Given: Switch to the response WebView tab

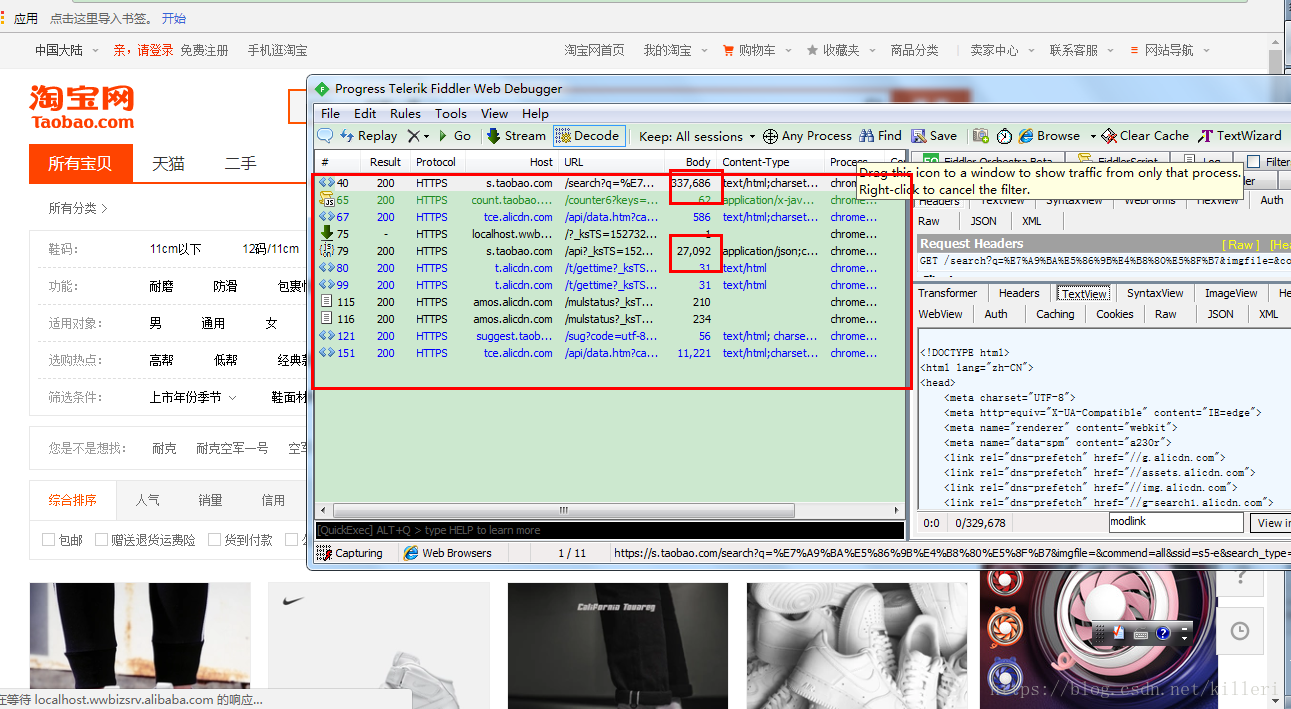Looking at the screenshot, I should click(x=940, y=314).
